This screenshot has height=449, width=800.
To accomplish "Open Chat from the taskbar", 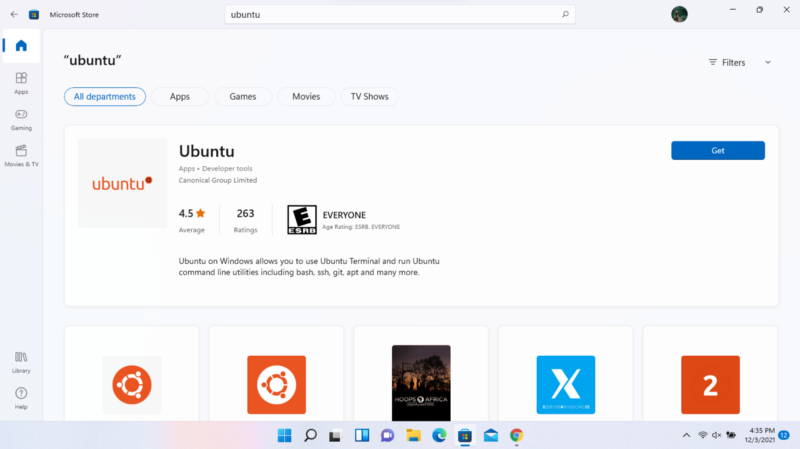I will pos(387,435).
